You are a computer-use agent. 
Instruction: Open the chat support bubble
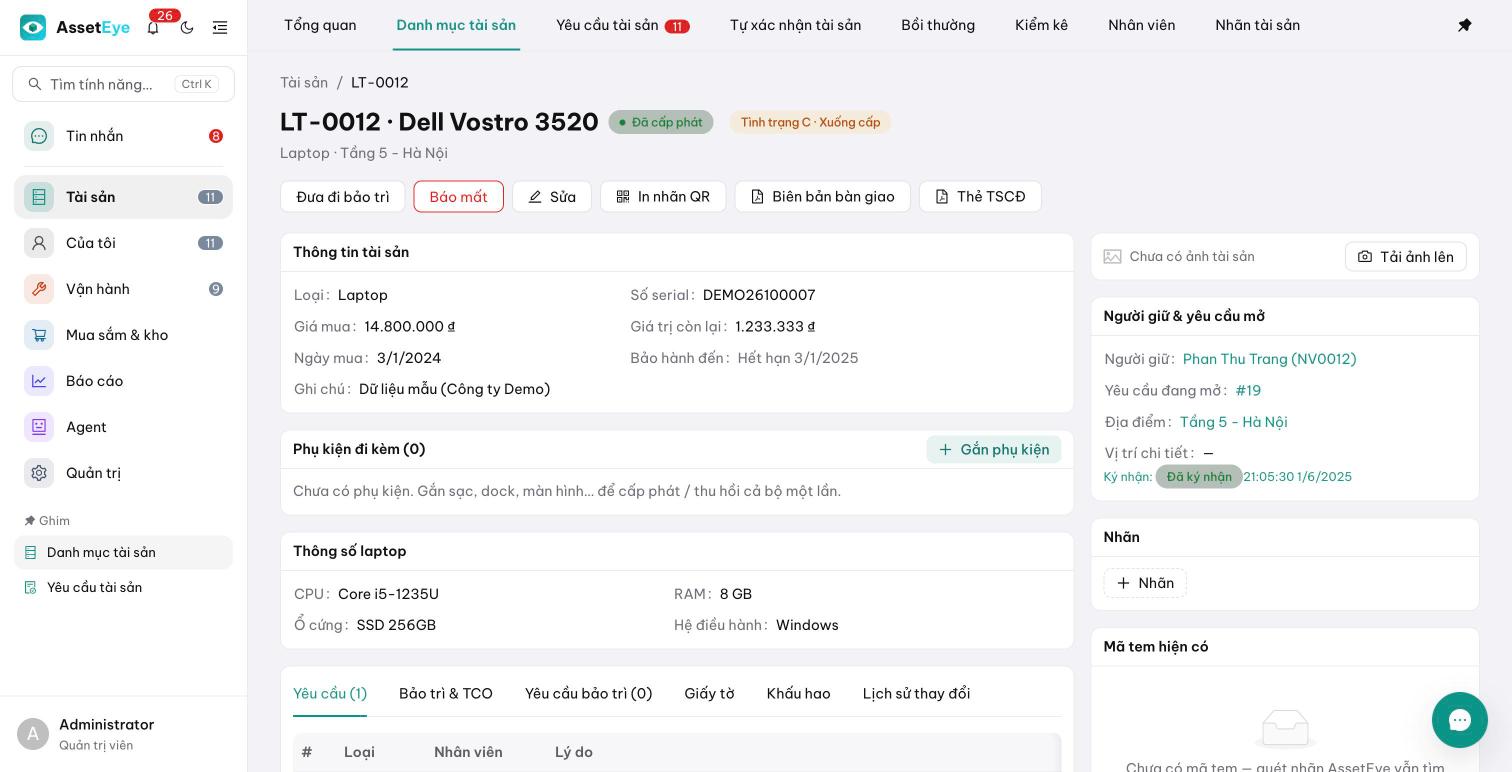(x=1460, y=720)
